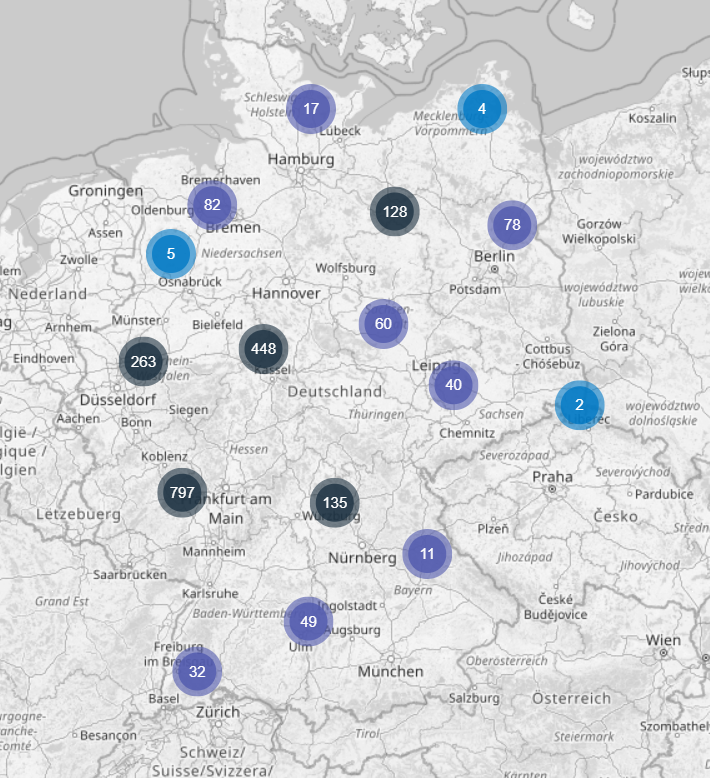Click the Salzburg city label
The image size is (710, 778).
tap(474, 698)
